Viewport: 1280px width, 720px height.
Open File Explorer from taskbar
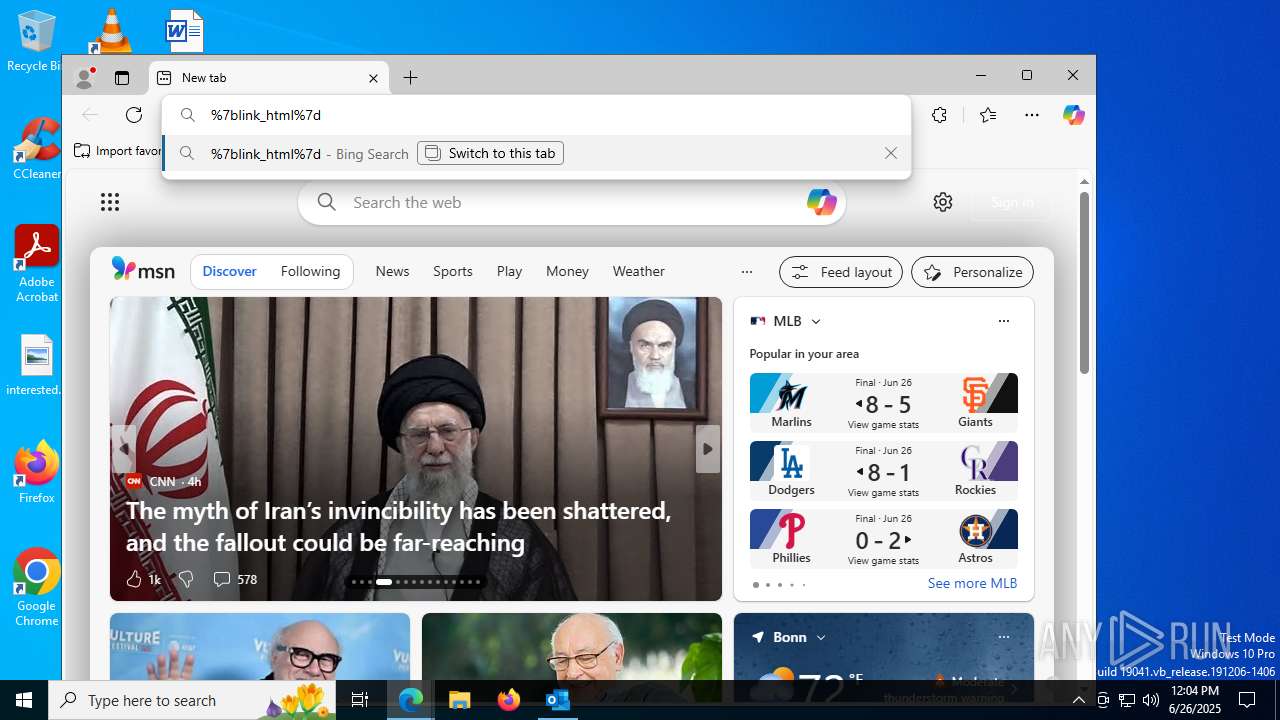459,700
